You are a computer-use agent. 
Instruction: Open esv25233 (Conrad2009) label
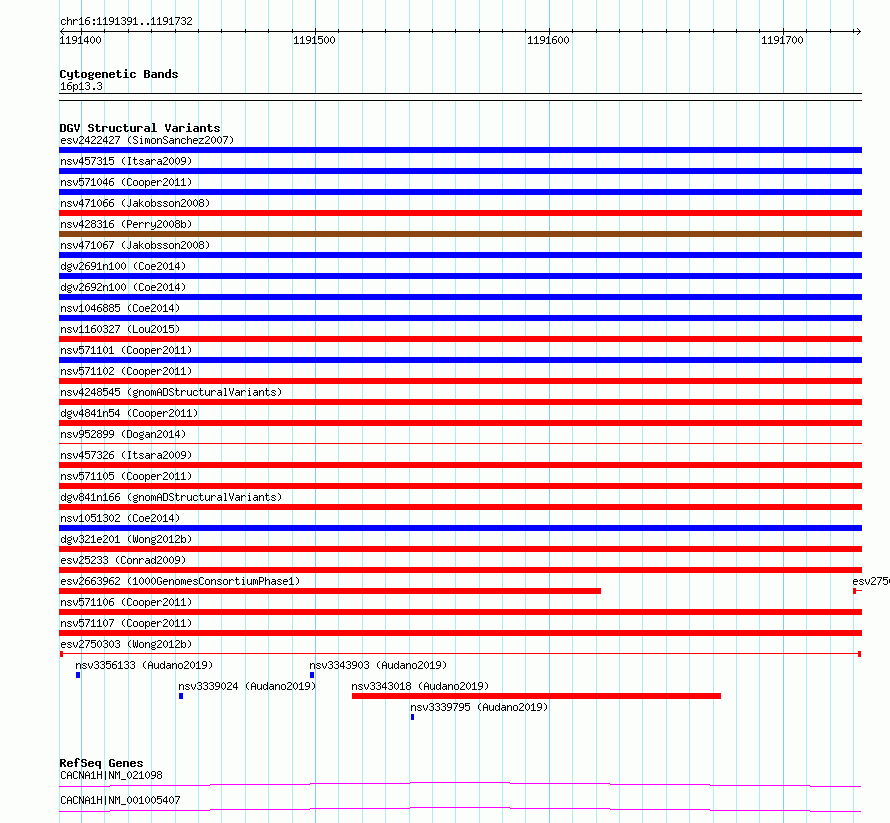[x=123, y=560]
